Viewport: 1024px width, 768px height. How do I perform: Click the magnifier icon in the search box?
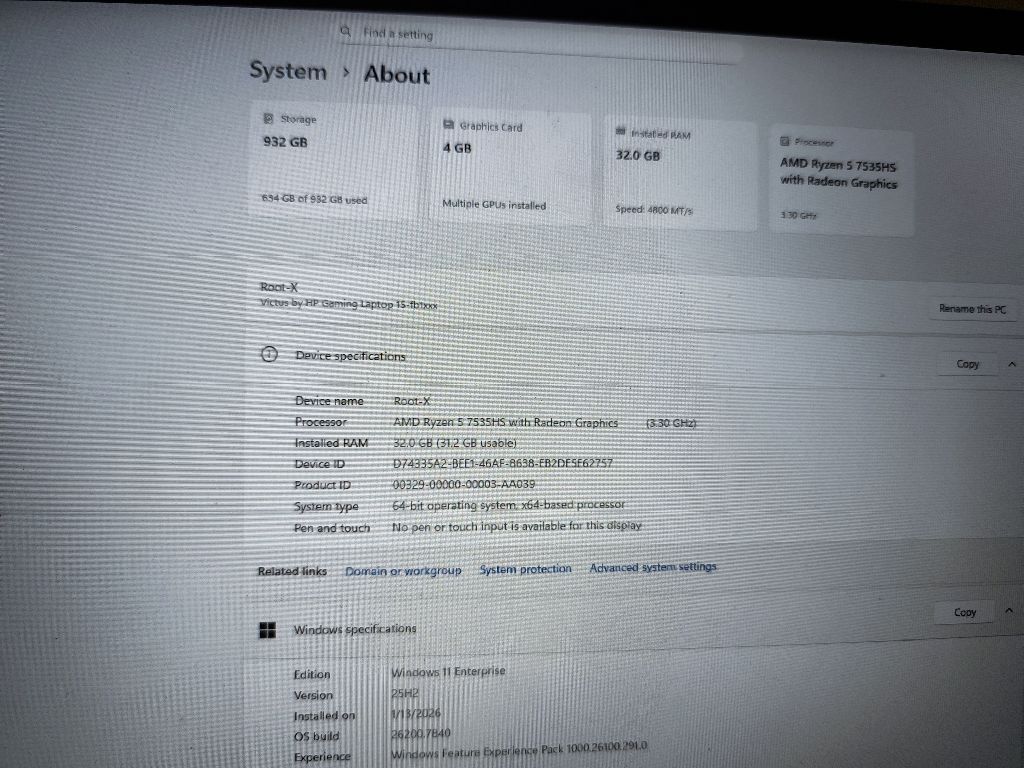[x=346, y=32]
